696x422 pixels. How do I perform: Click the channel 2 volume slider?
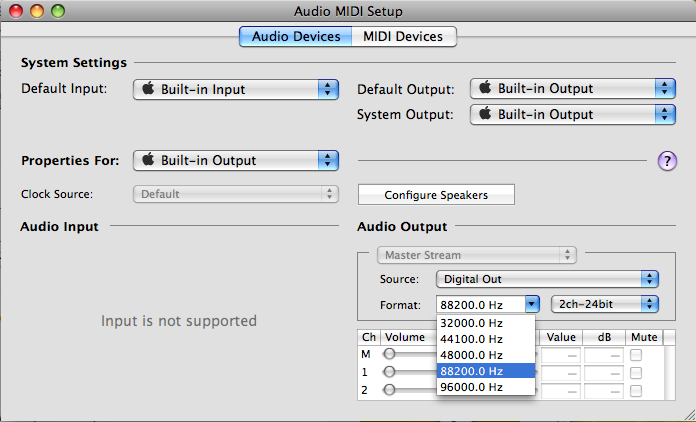tap(392, 389)
